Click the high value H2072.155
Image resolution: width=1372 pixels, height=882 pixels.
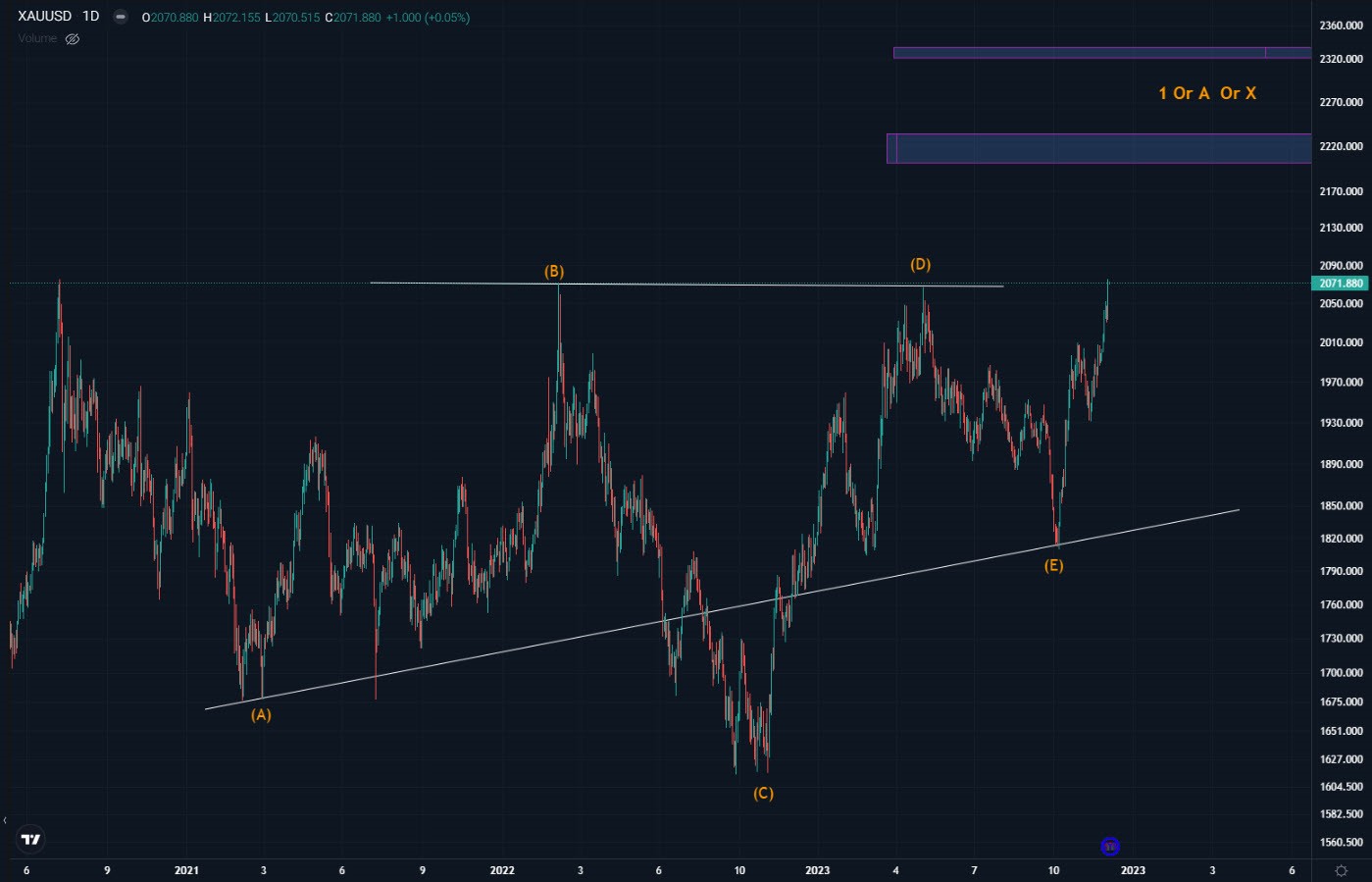coord(231,18)
